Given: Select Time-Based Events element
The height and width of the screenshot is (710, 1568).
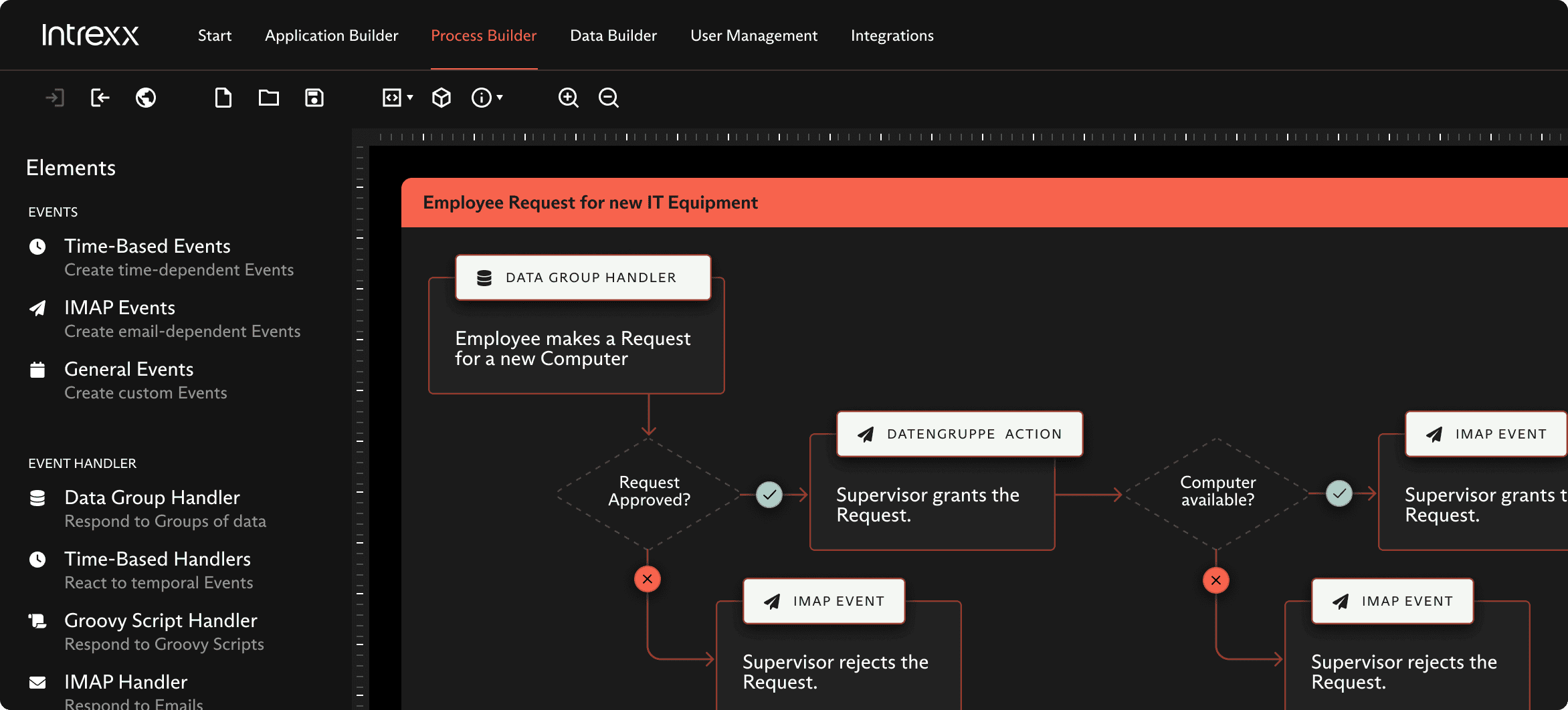Looking at the screenshot, I should coord(147,246).
